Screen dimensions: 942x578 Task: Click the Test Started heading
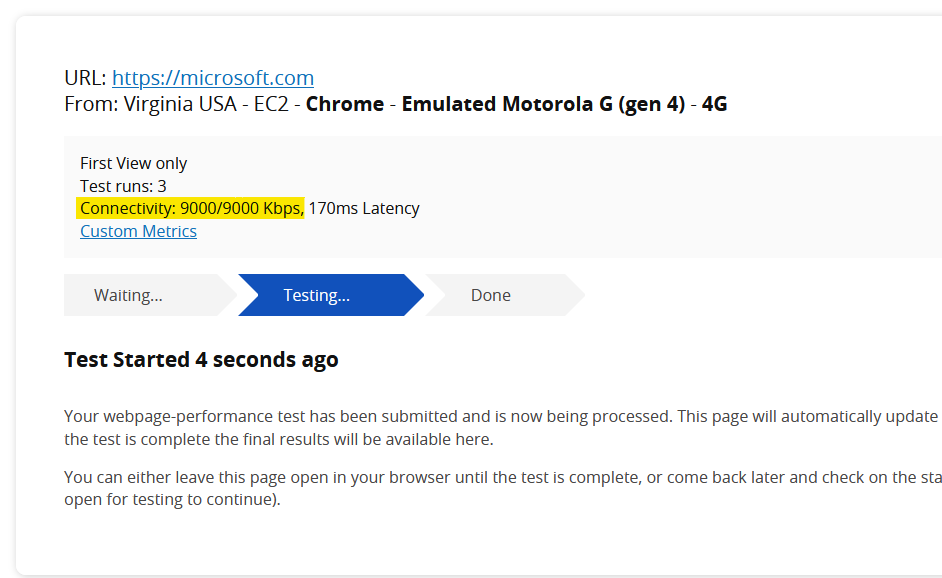coord(201,359)
